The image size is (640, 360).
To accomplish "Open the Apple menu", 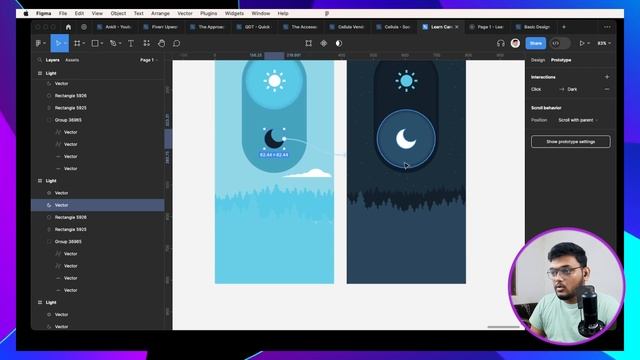I will 26,13.
